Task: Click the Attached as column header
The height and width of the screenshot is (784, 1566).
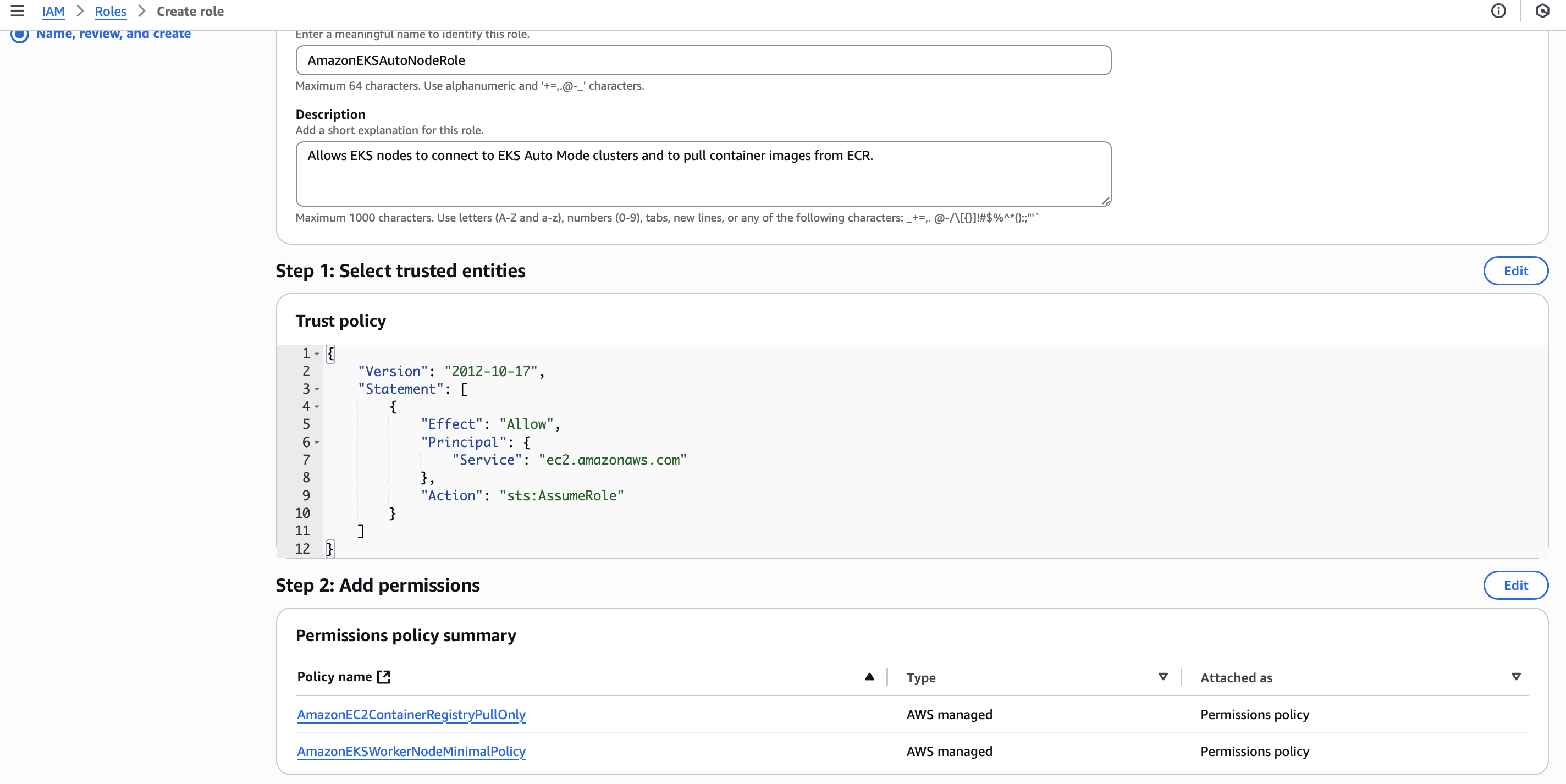Action: [1236, 678]
